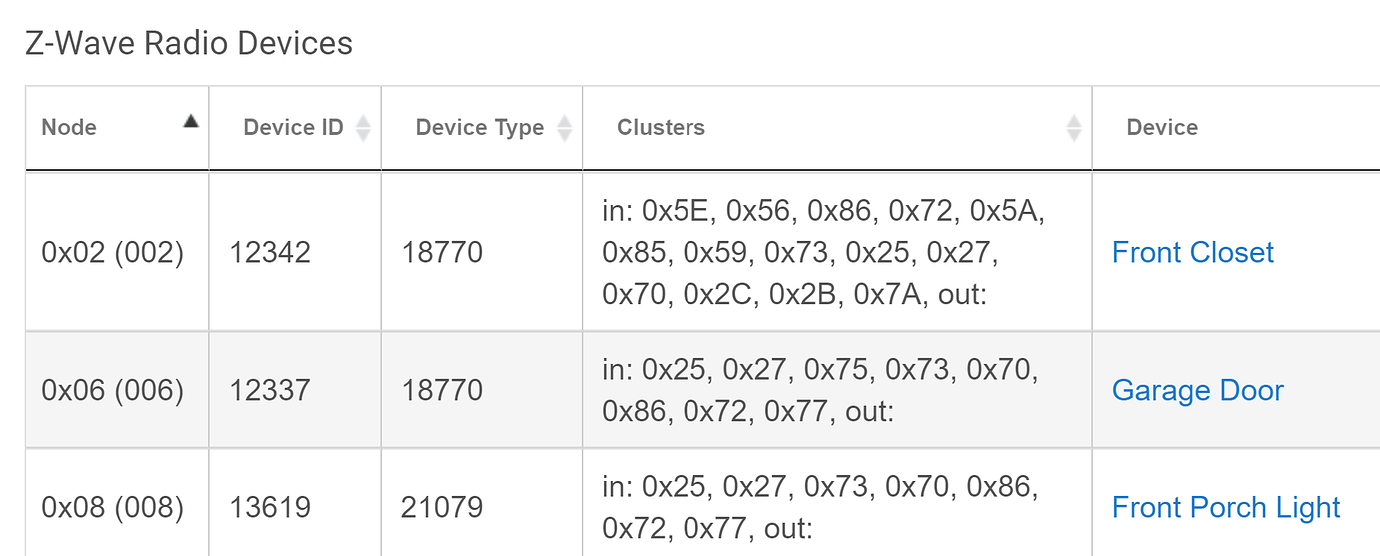Image resolution: width=1380 pixels, height=556 pixels.
Task: Click the Z-Wave Radio Devices heading
Action: 189,44
